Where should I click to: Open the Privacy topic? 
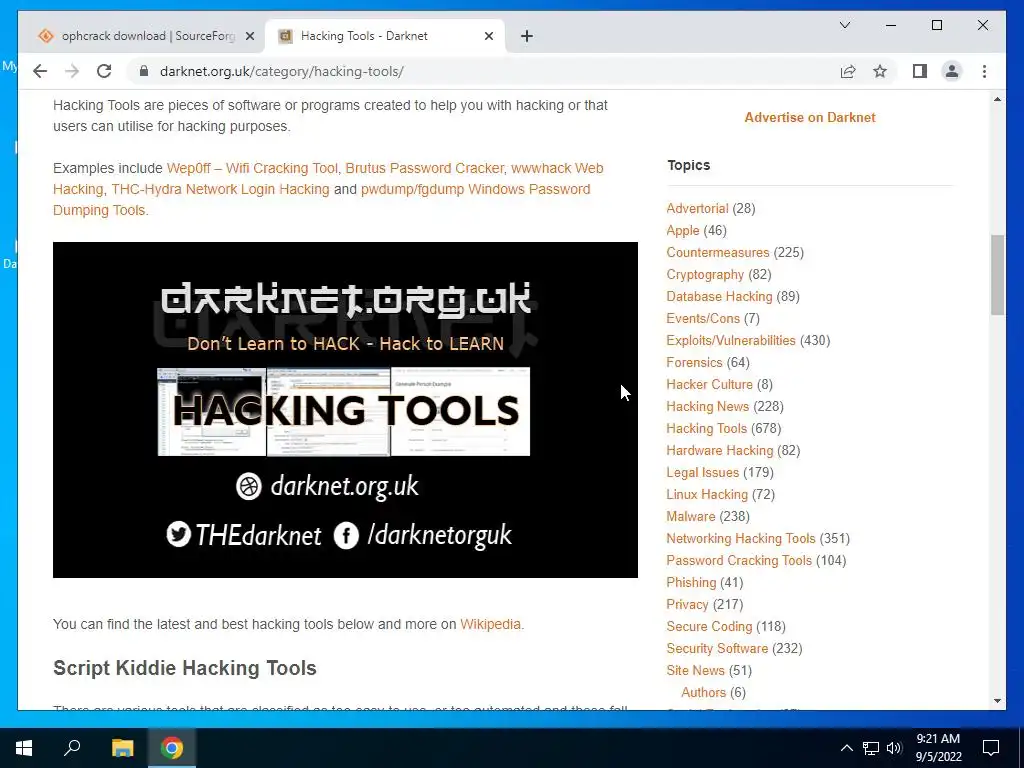[687, 604]
